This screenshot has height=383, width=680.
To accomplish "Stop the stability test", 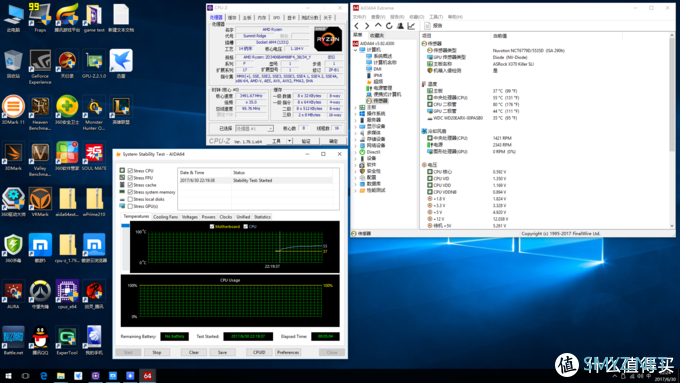I will (157, 352).
